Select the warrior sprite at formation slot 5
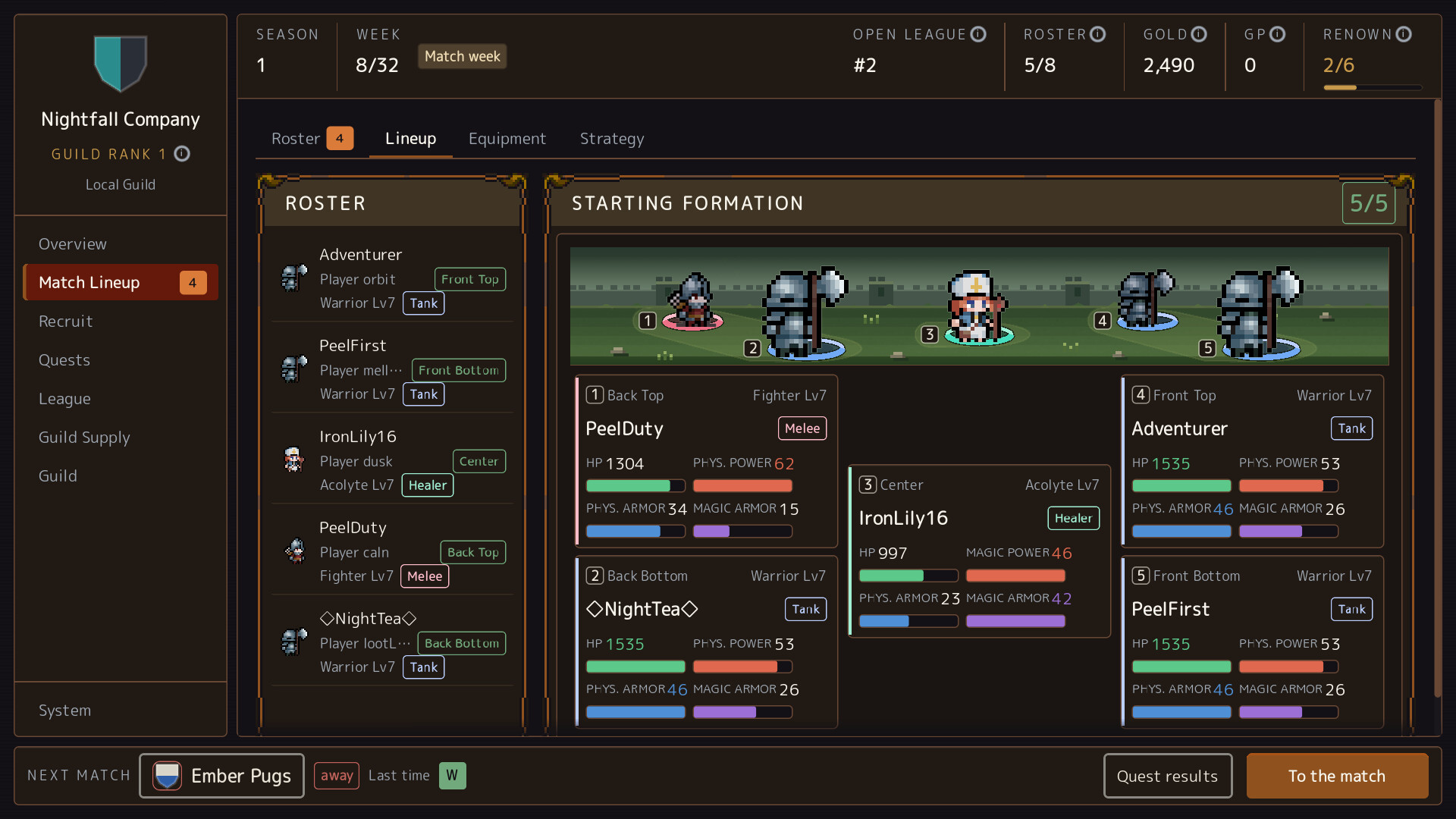 1259,312
